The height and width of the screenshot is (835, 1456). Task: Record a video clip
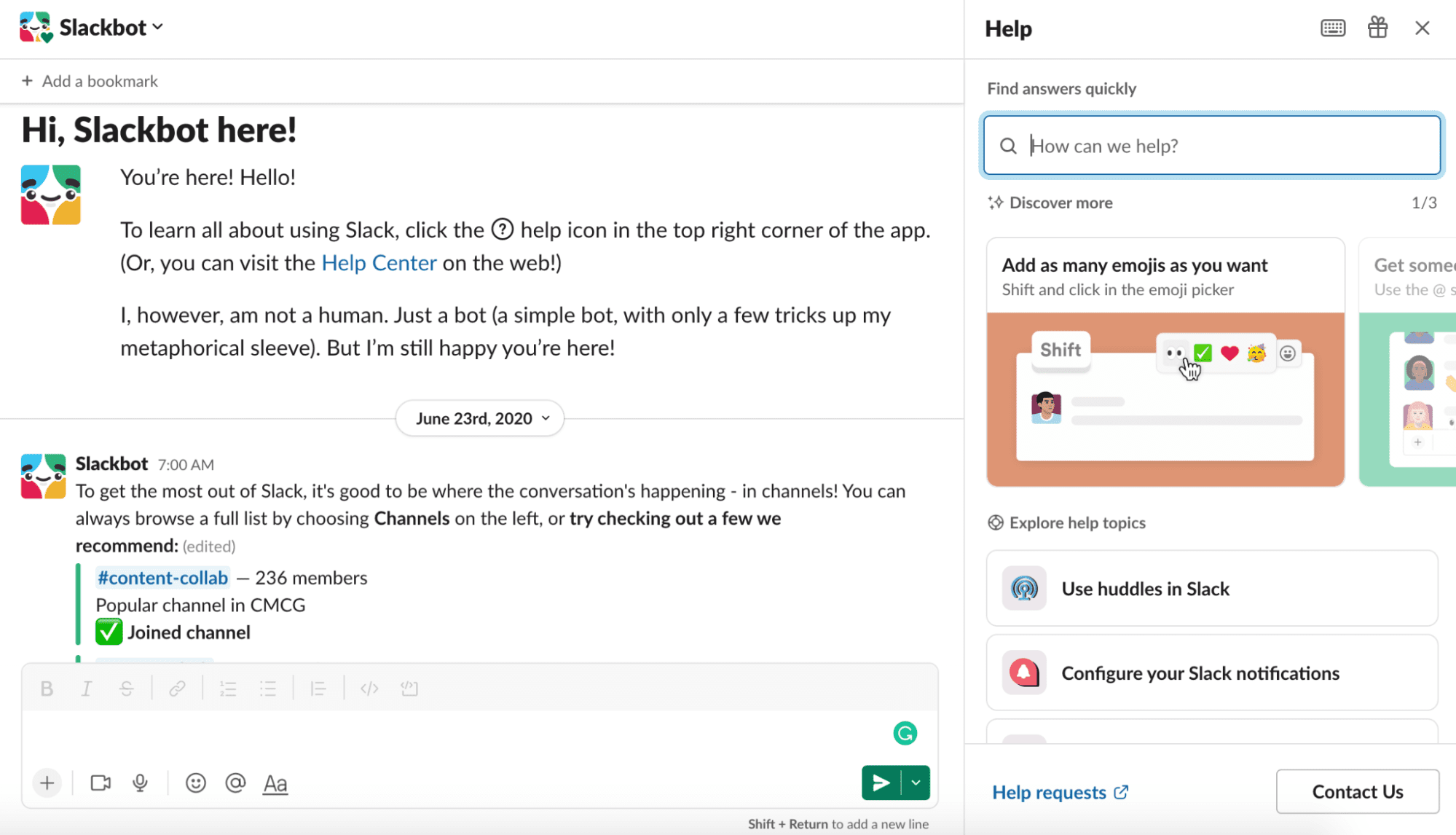(x=101, y=783)
